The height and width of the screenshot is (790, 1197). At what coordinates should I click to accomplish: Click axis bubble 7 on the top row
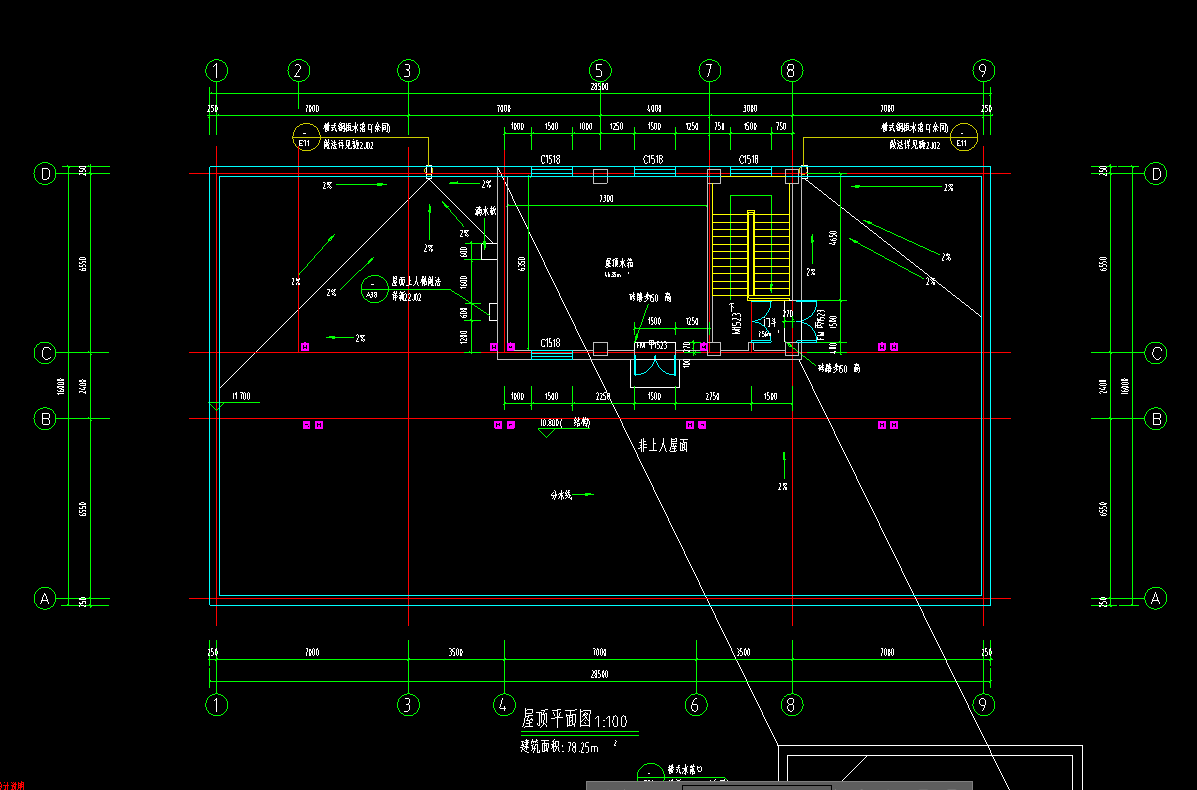coord(709,70)
